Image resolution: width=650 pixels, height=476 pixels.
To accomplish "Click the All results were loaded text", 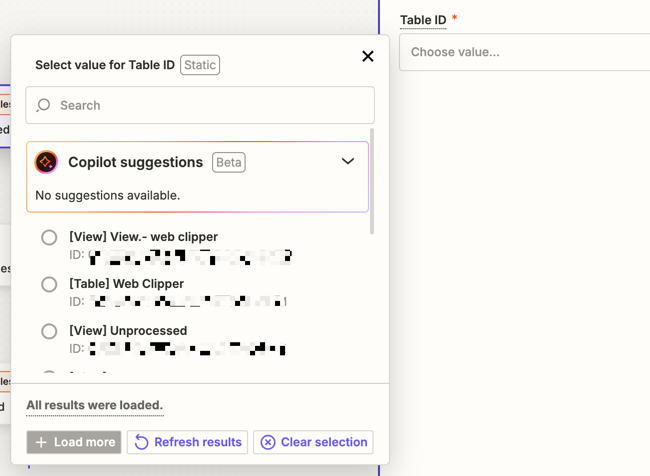I will pos(94,405).
